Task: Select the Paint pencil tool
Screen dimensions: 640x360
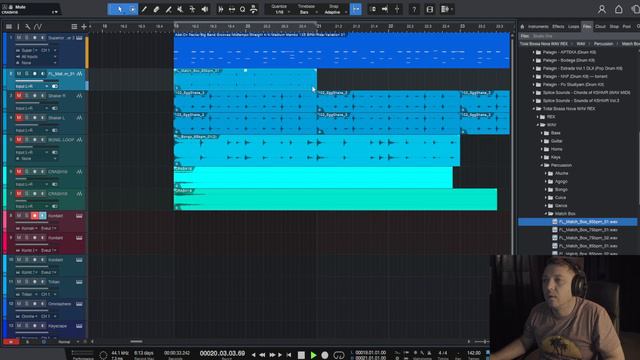Action: [144, 9]
